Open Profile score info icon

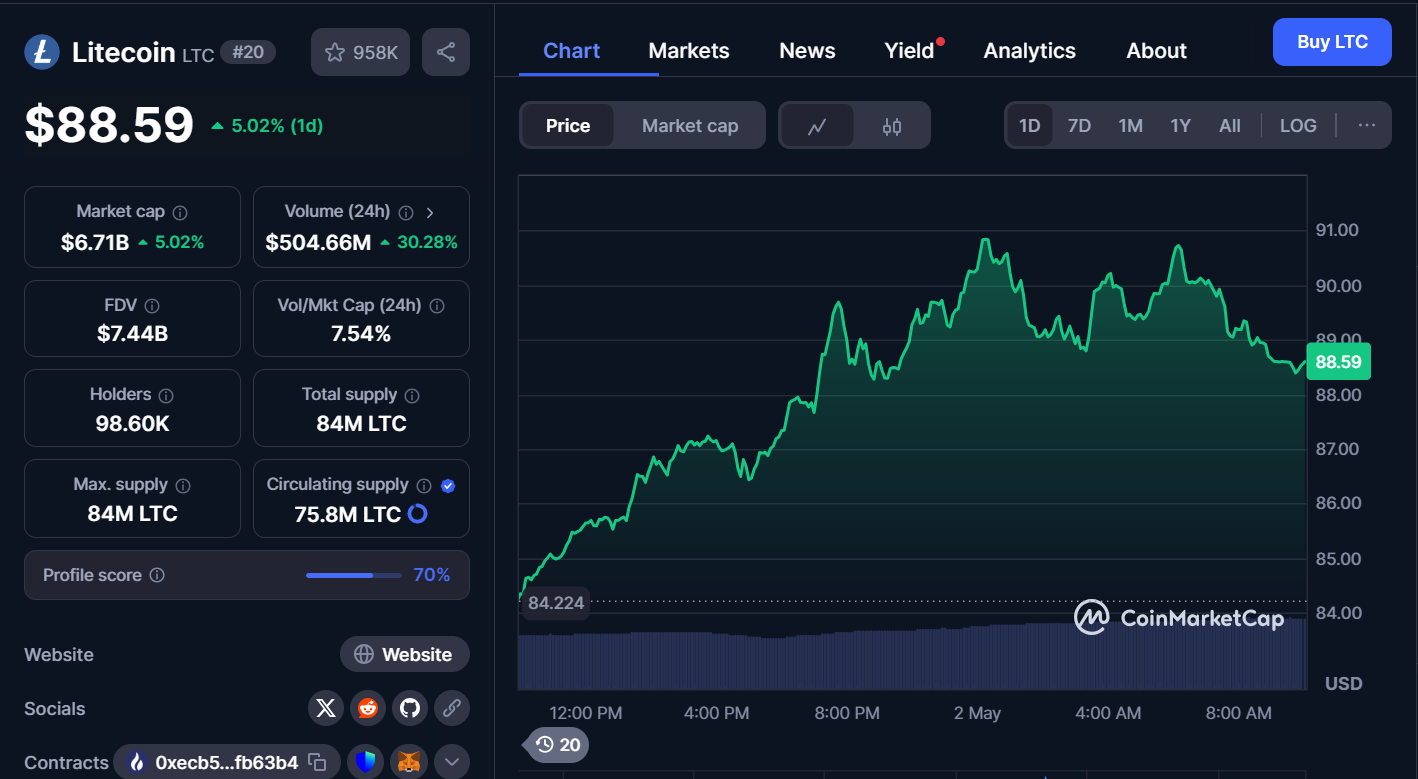pyautogui.click(x=157, y=575)
